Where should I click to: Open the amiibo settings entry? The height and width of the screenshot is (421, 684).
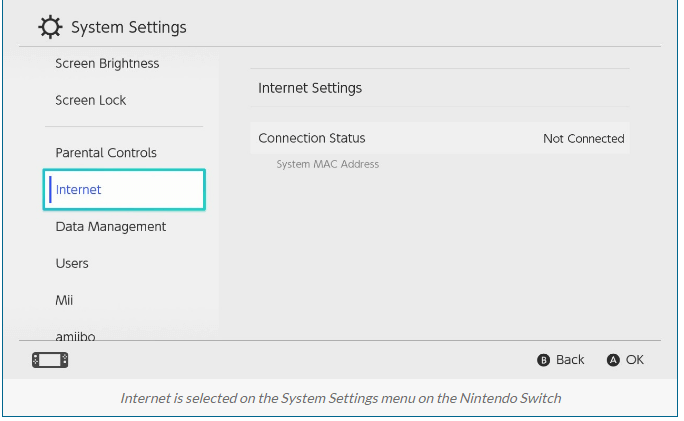point(75,336)
